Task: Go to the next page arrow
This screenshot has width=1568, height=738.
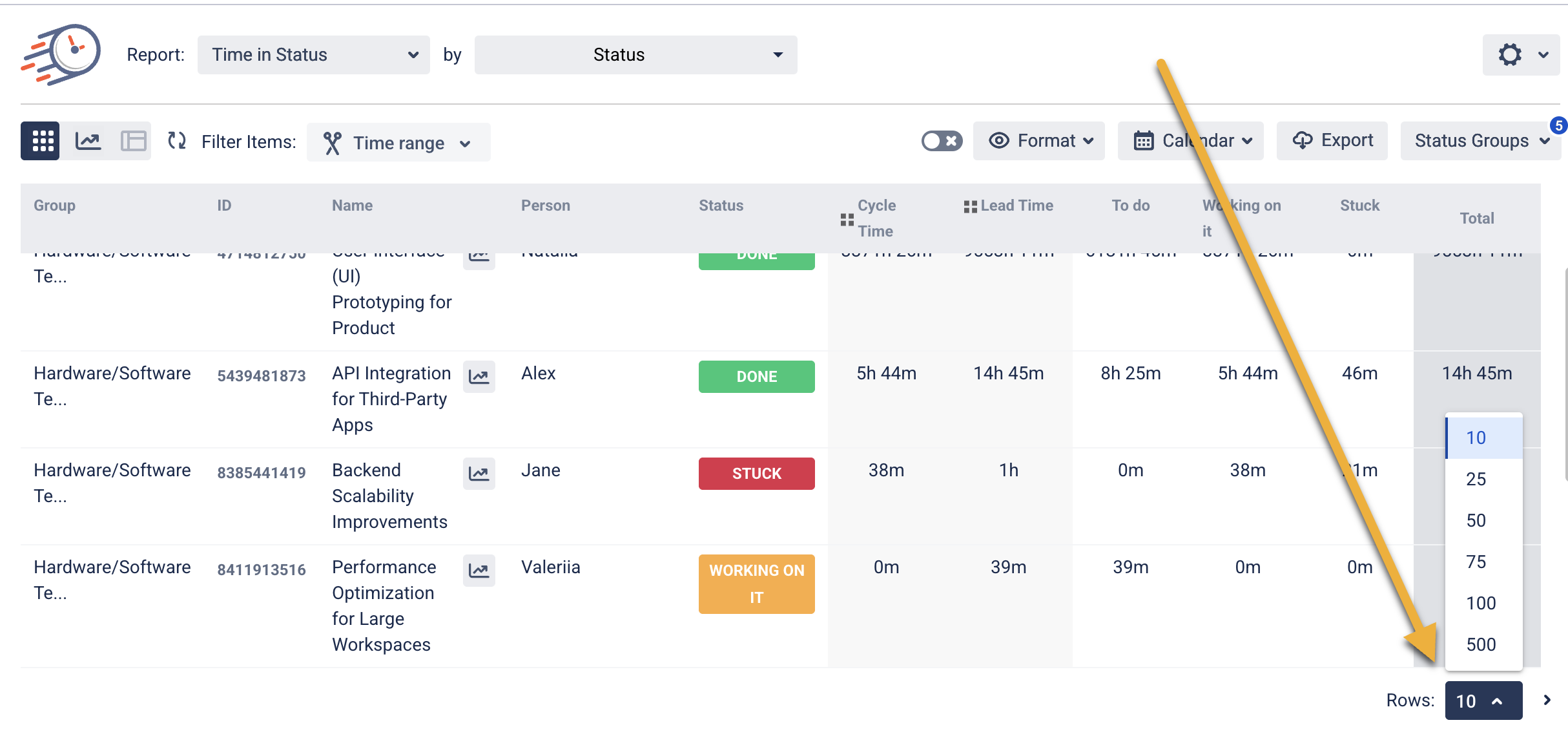Action: (x=1547, y=700)
